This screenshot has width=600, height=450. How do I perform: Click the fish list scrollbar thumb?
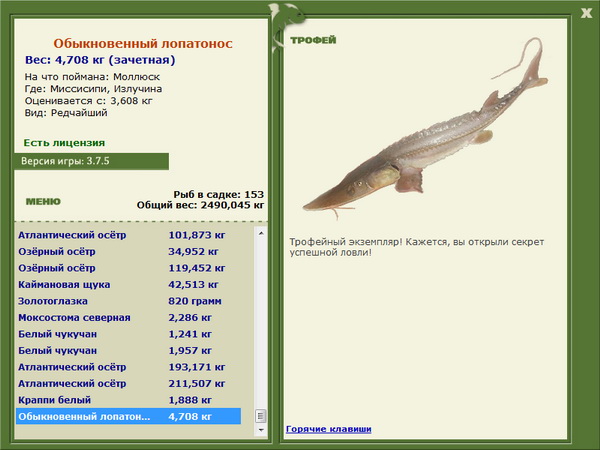[x=261, y=416]
